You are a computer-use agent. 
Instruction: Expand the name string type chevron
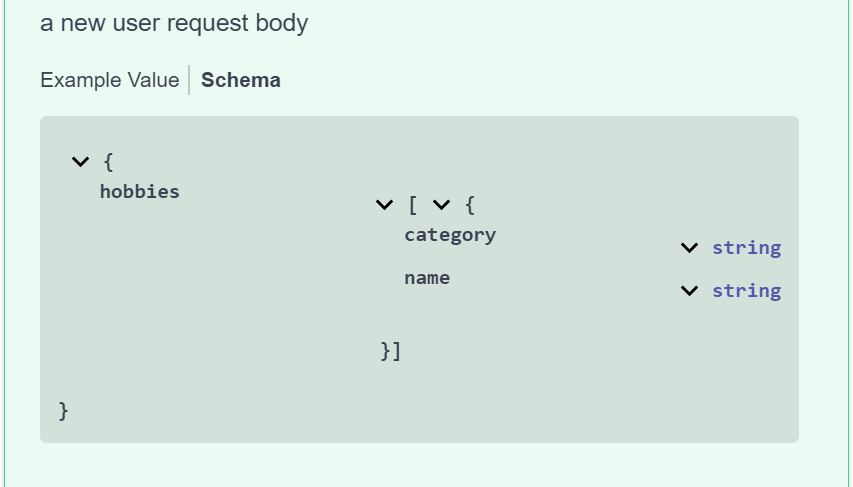(689, 291)
